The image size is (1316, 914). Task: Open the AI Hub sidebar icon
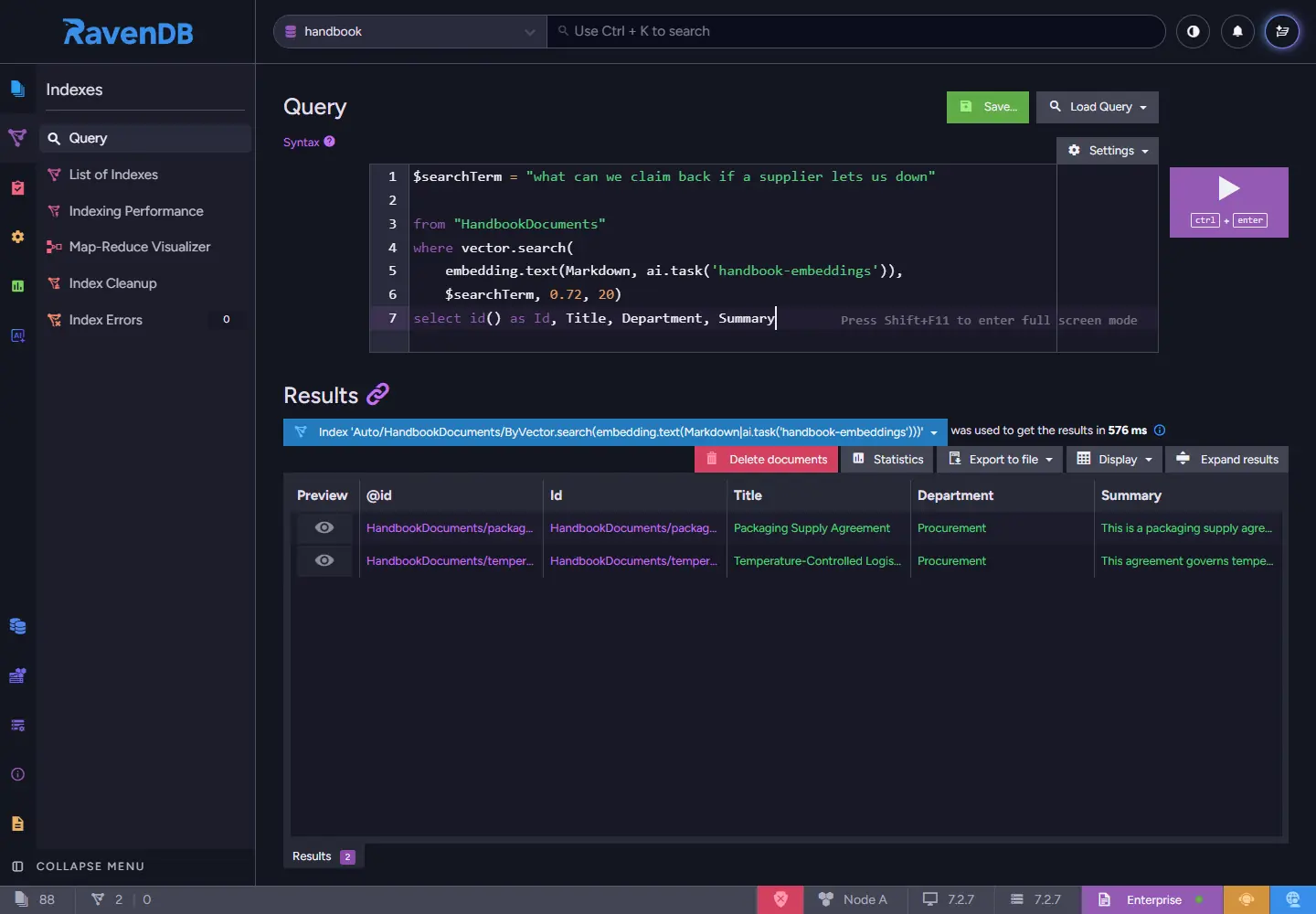17,335
